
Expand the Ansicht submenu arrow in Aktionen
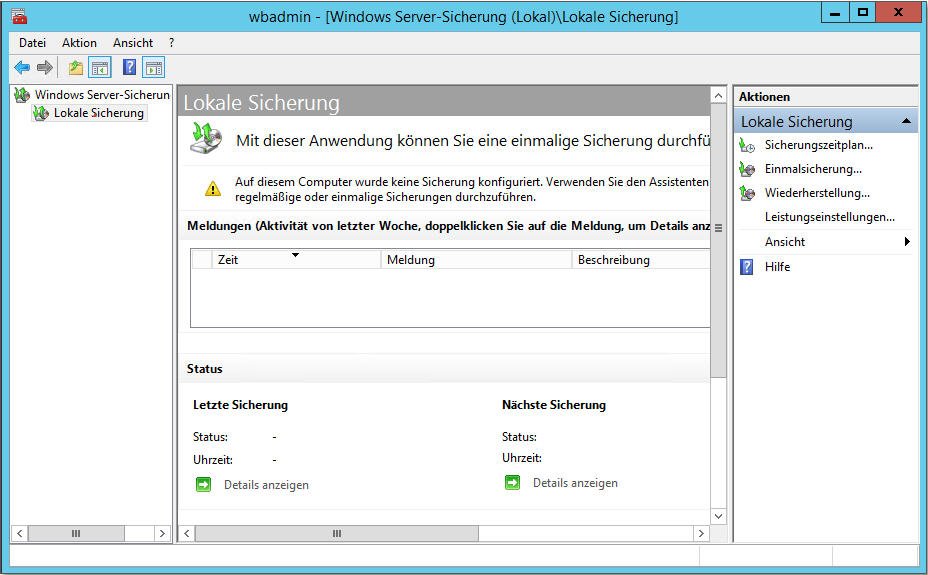click(907, 241)
